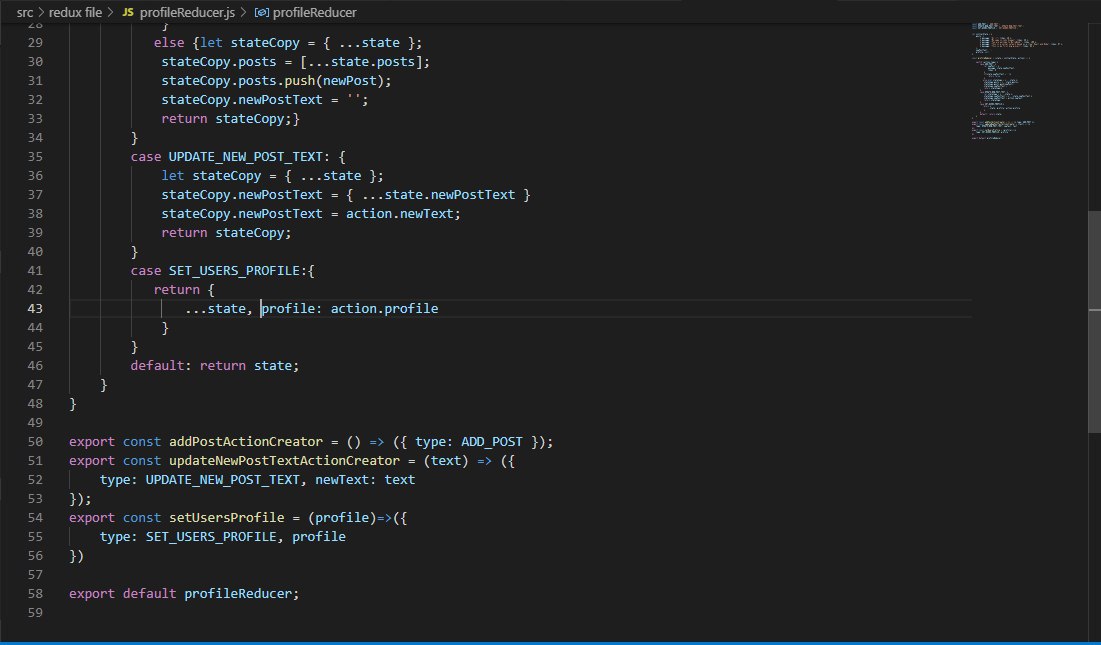1101x645 pixels.
Task: Click 'else' keyword on line 29
Action: point(169,43)
